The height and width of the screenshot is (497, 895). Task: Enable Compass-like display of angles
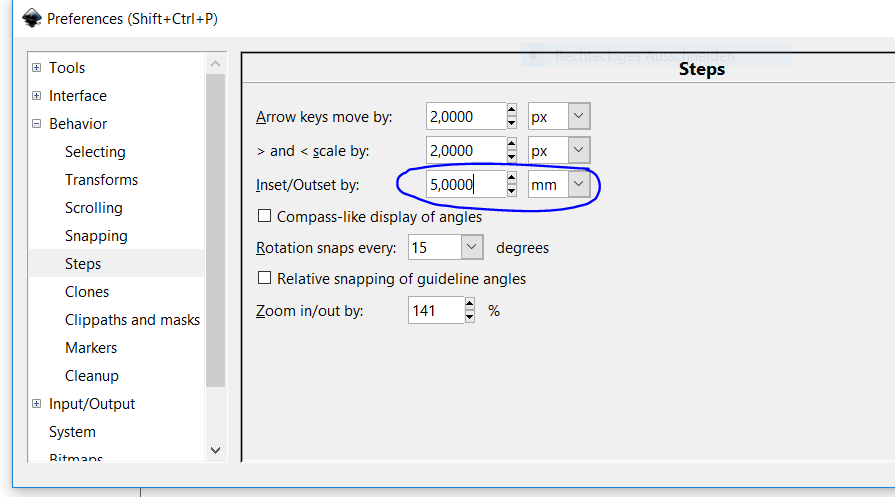264,216
